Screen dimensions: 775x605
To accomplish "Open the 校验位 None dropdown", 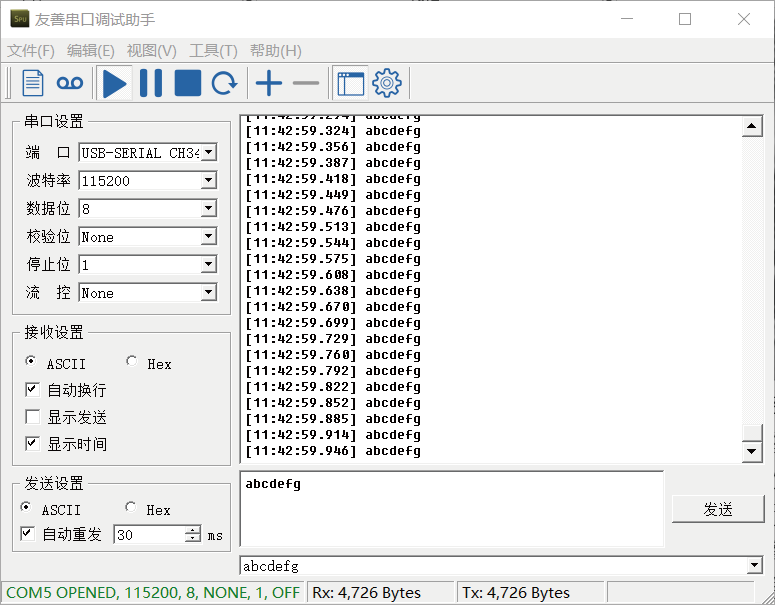I will [x=209, y=237].
